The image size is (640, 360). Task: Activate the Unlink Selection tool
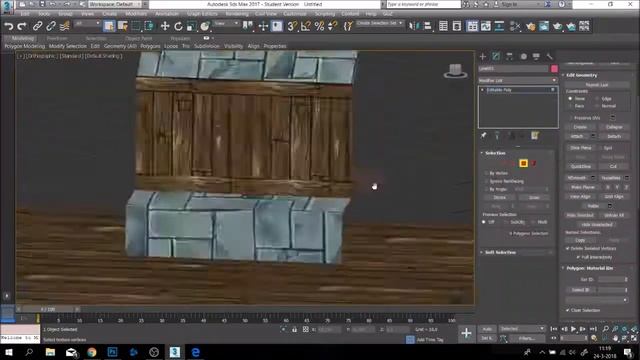click(51, 26)
